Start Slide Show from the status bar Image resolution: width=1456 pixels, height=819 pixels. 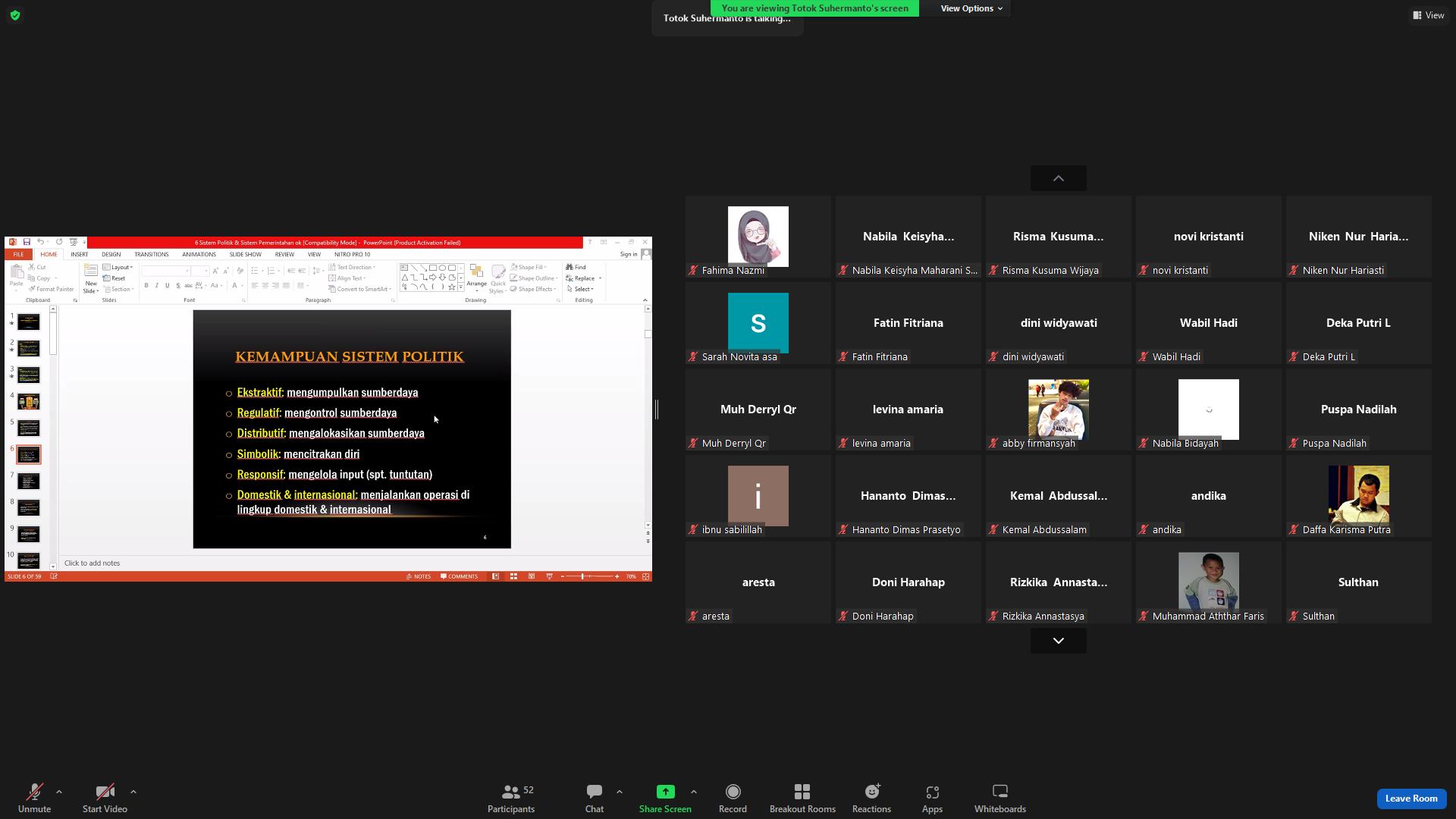pos(550,576)
